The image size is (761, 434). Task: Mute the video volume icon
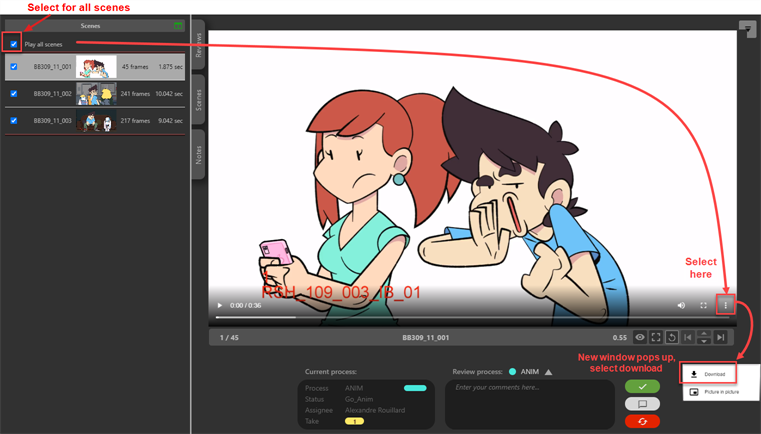pyautogui.click(x=681, y=305)
